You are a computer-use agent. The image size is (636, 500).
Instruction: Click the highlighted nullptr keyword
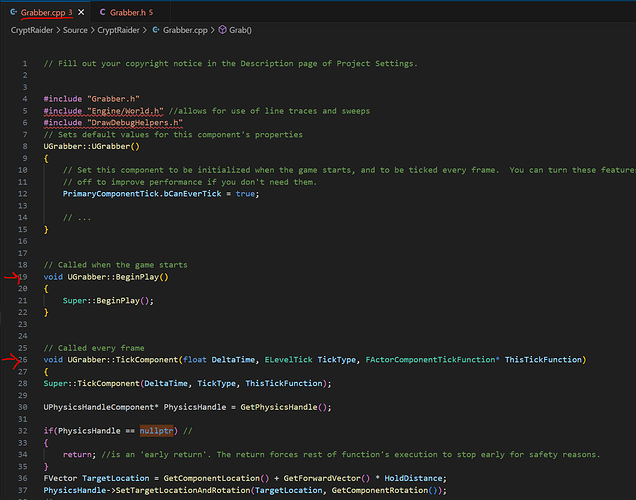click(x=157, y=431)
